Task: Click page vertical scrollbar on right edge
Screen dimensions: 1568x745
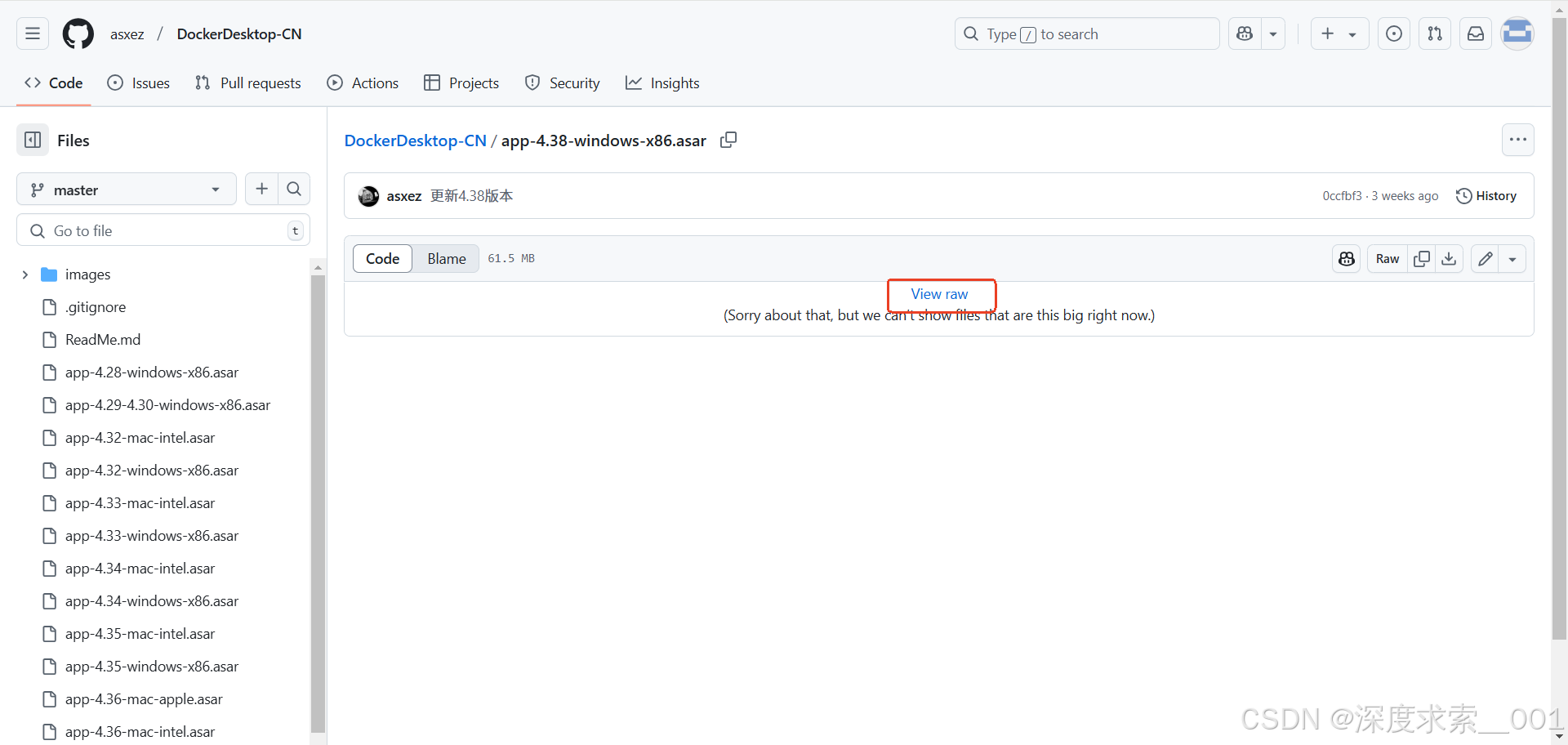Action: pos(1559,327)
